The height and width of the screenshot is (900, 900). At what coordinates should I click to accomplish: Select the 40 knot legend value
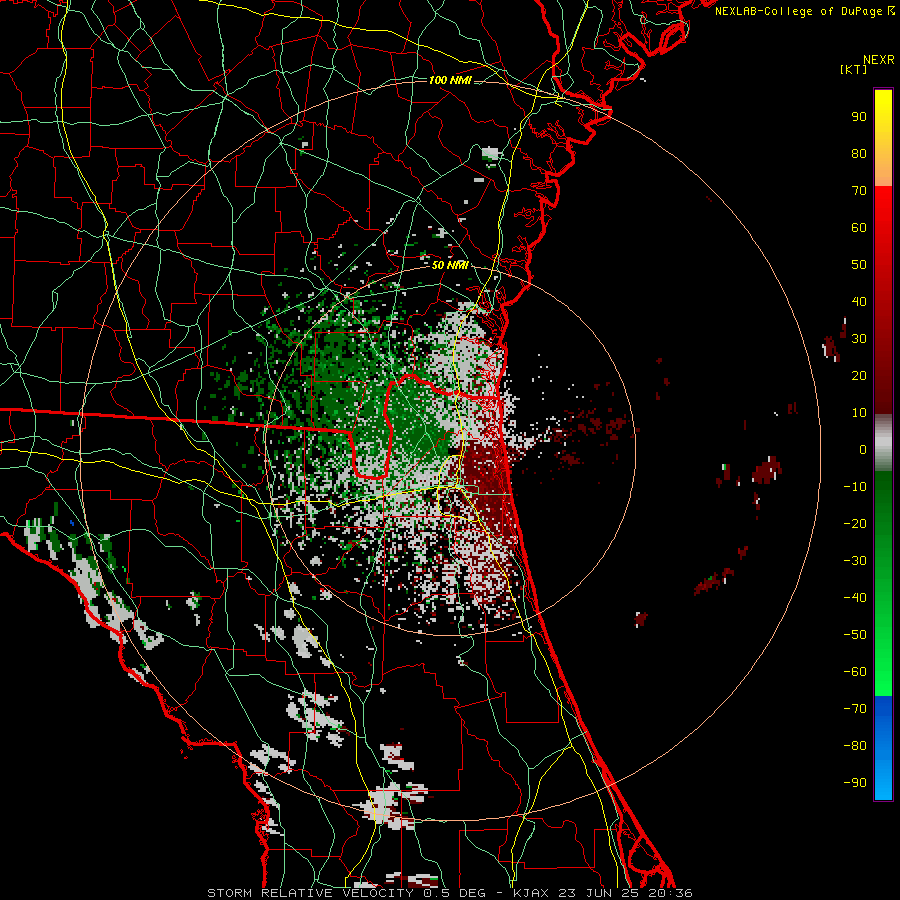click(859, 301)
